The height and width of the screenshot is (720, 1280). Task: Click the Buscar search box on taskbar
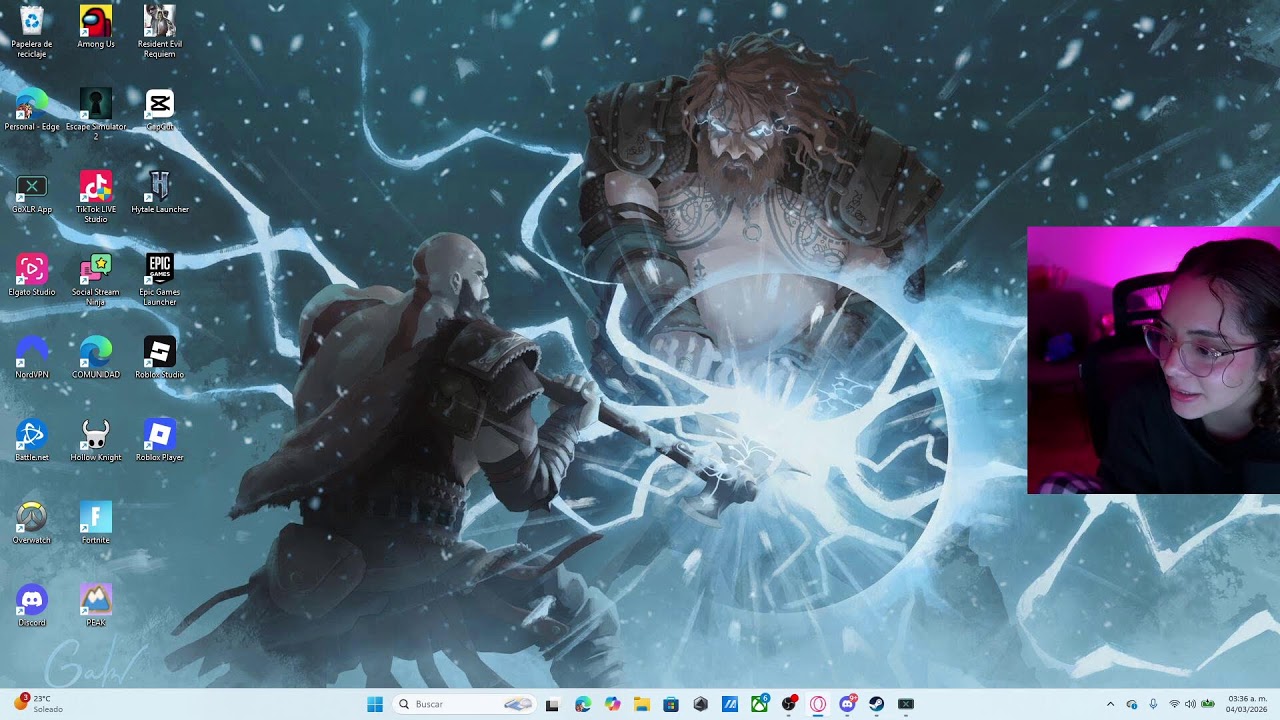tap(464, 704)
